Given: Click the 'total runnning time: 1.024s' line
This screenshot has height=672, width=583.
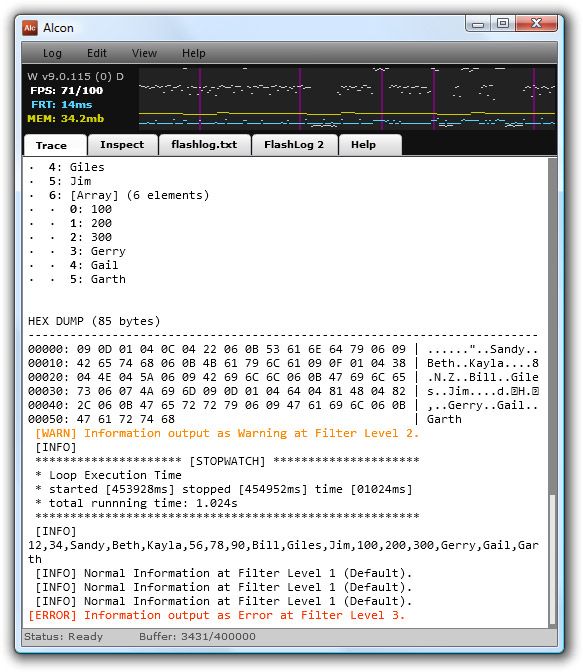Looking at the screenshot, I should (136, 503).
